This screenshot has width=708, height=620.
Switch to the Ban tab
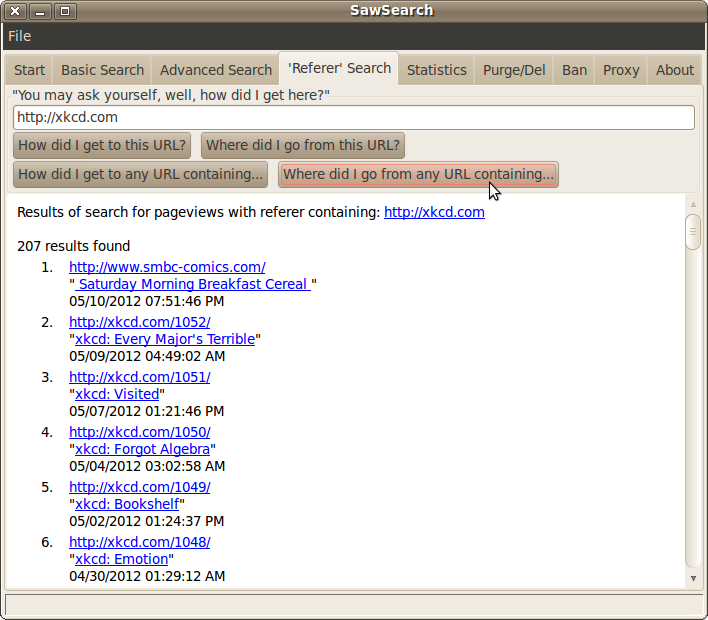click(x=574, y=70)
